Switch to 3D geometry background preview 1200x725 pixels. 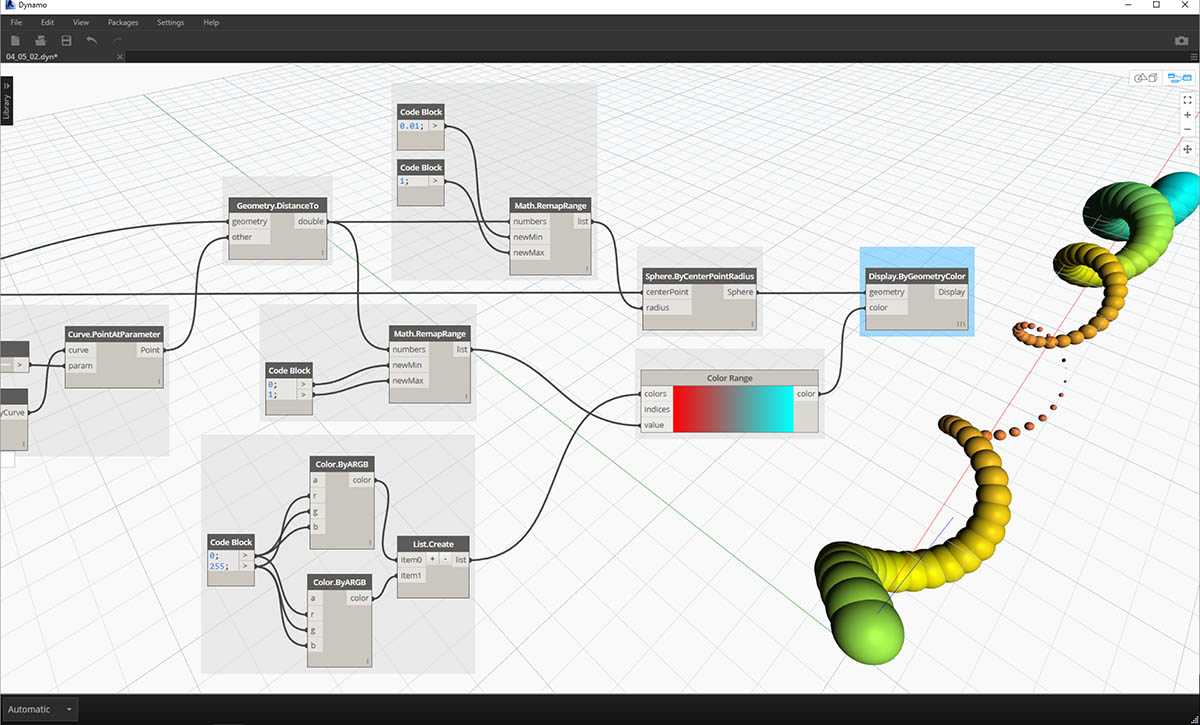(x=1144, y=78)
